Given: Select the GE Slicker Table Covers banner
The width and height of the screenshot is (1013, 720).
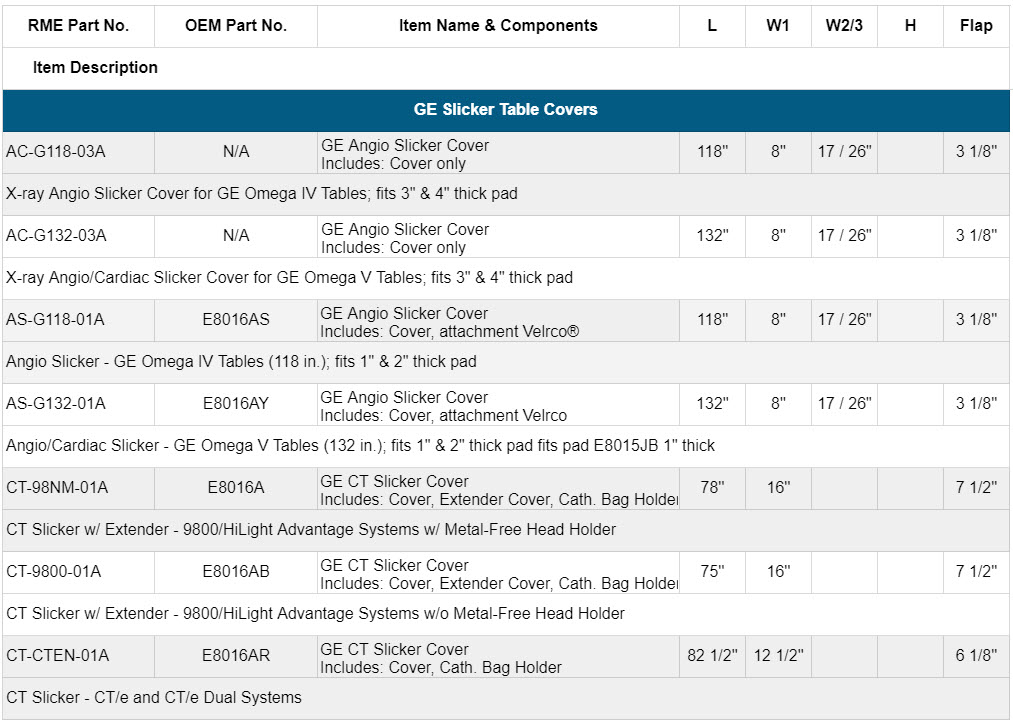Looking at the screenshot, I should click(506, 110).
